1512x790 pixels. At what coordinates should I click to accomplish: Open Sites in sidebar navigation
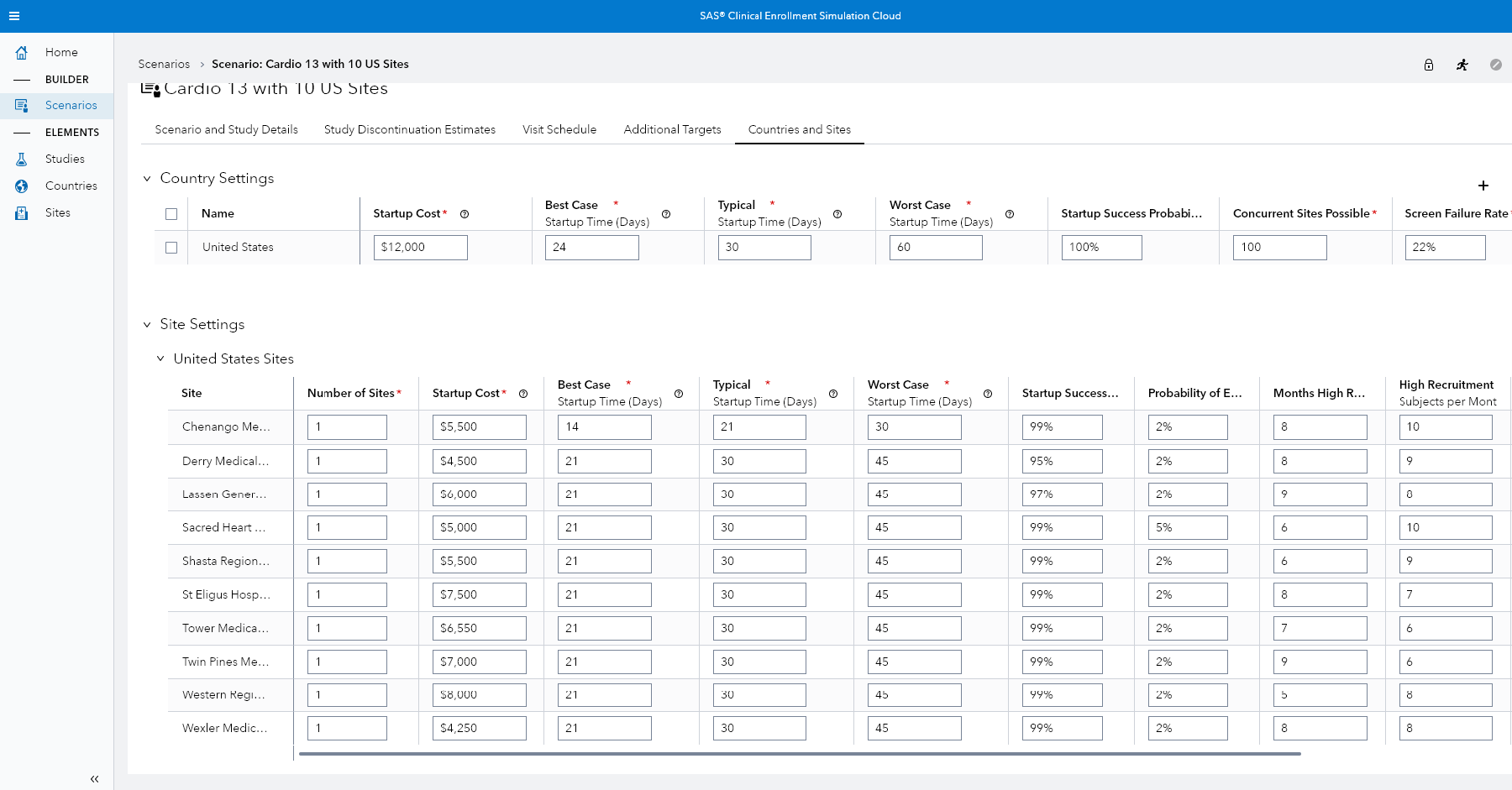click(x=57, y=212)
